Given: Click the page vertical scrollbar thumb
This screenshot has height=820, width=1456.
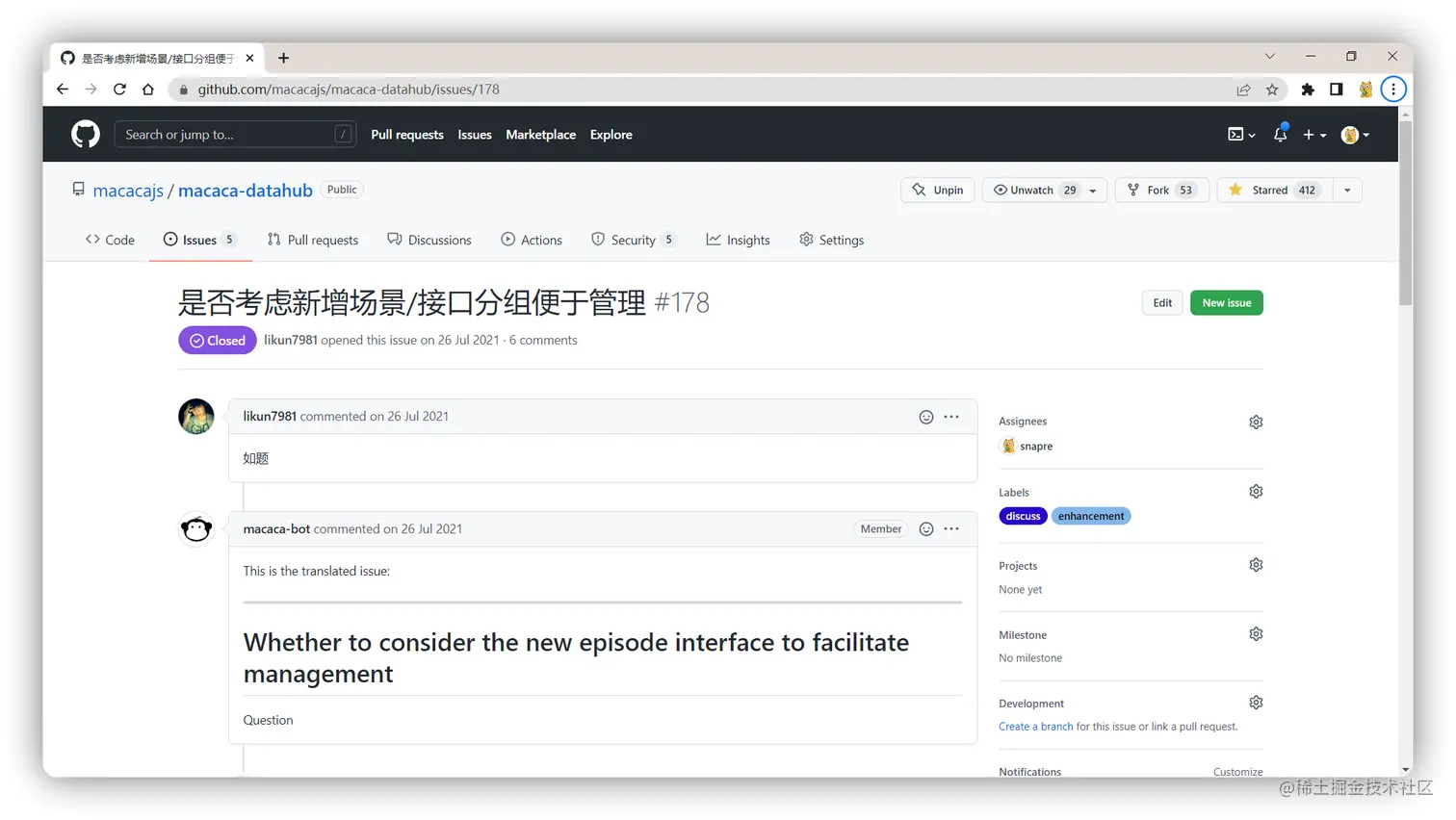Looking at the screenshot, I should coord(1406,212).
